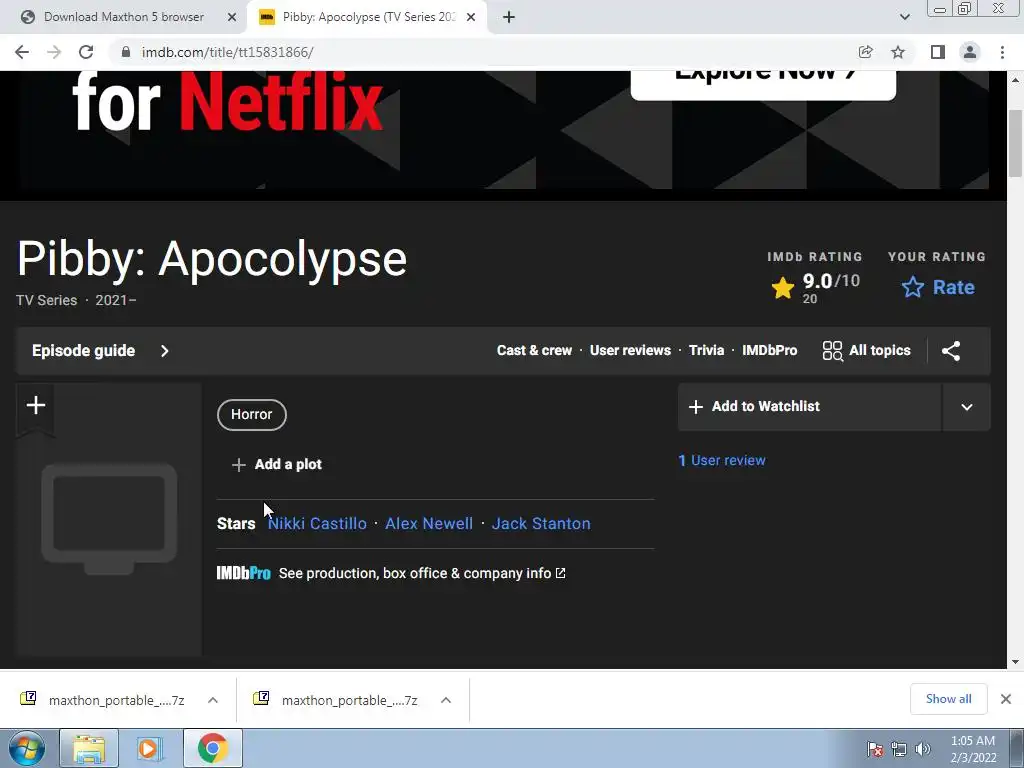Image resolution: width=1024 pixels, height=768 pixels.
Task: Open All topics menu
Action: pyautogui.click(x=867, y=351)
